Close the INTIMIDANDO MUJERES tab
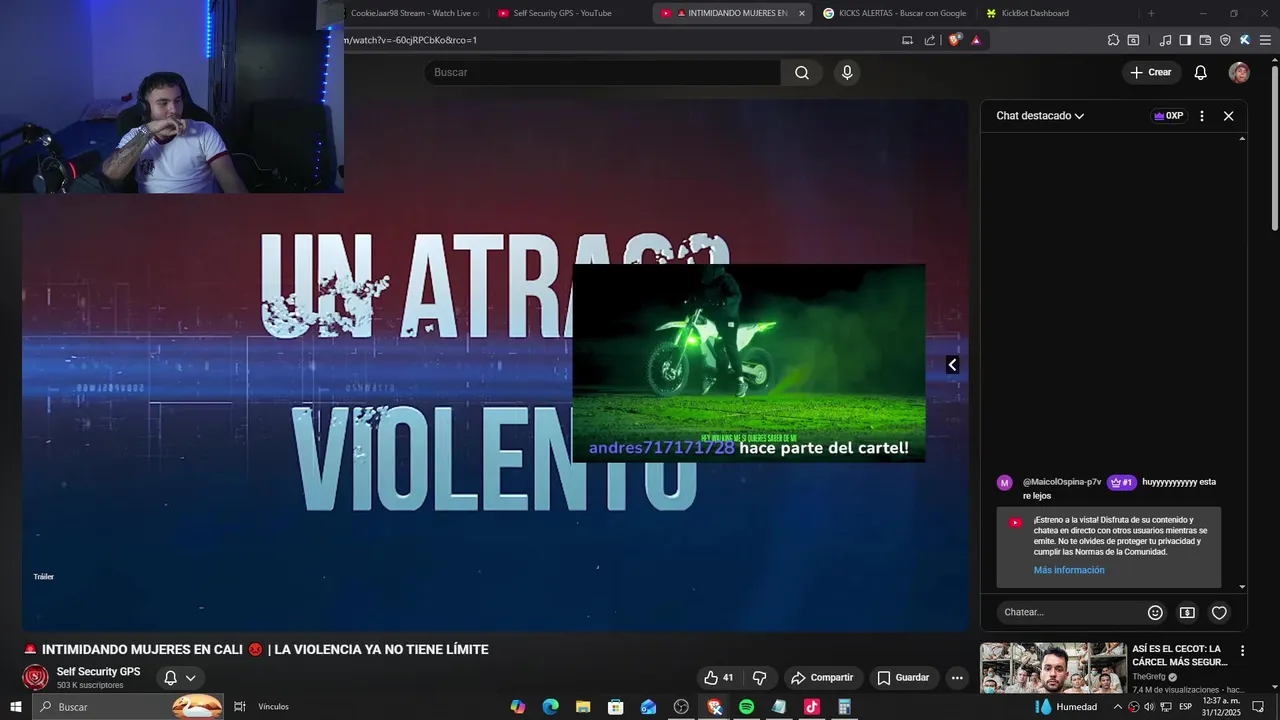 point(801,13)
